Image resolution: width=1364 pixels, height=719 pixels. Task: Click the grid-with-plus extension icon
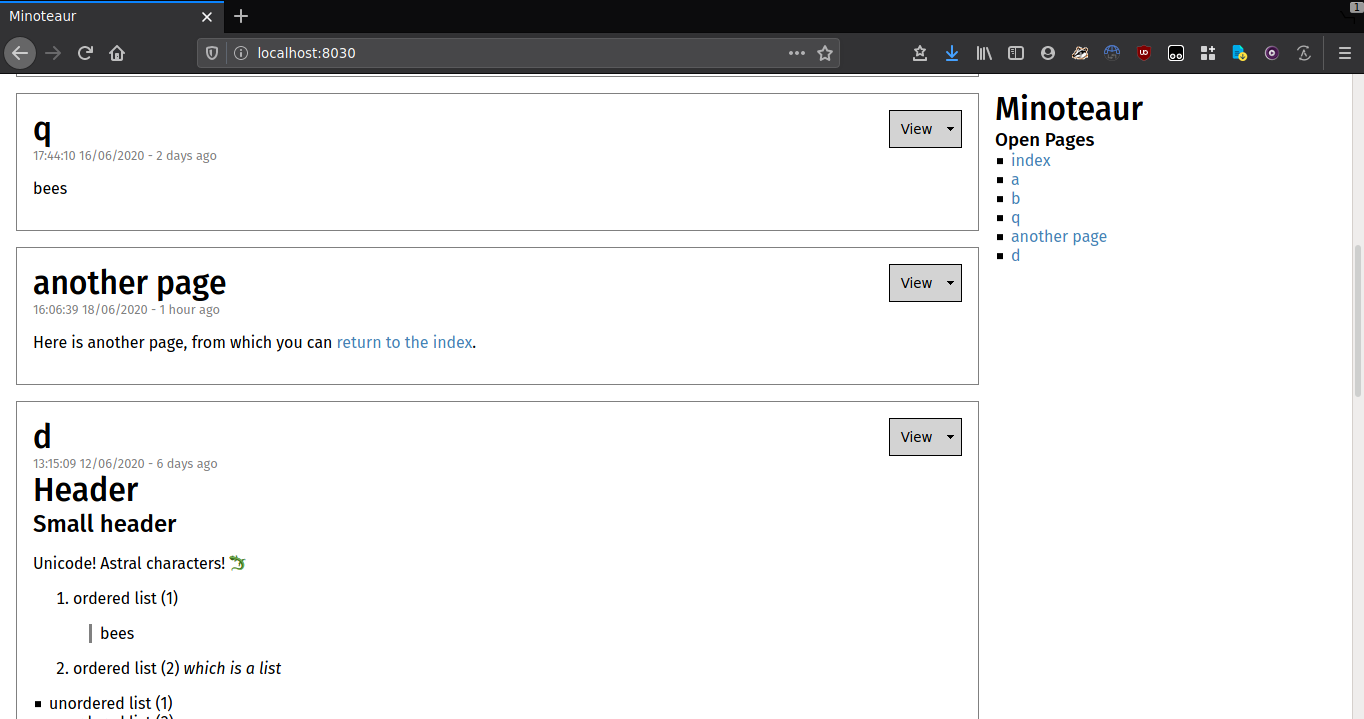1208,53
